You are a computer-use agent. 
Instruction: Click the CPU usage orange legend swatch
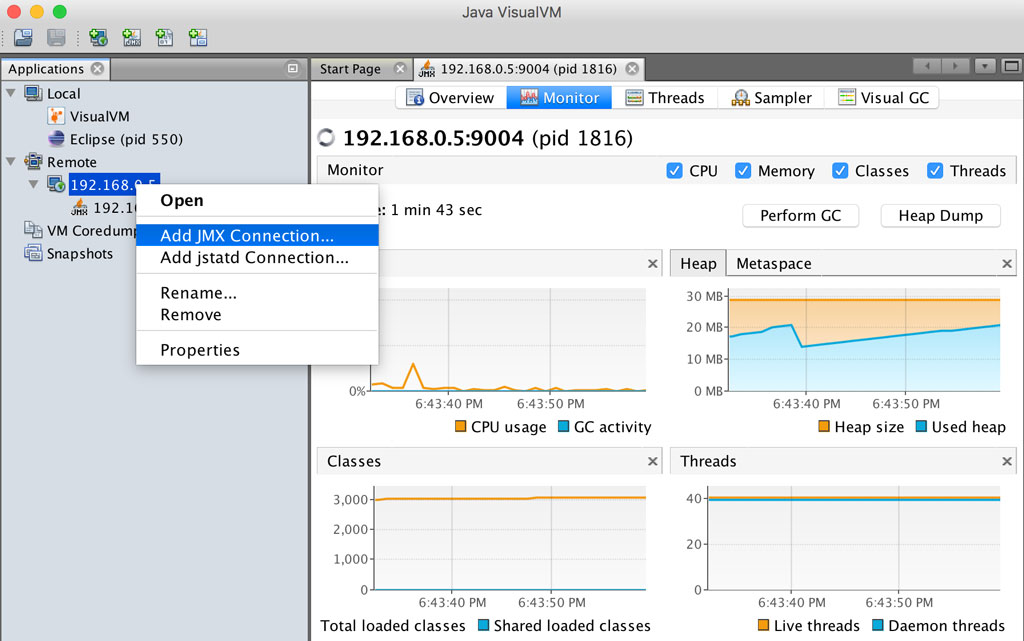coord(460,426)
